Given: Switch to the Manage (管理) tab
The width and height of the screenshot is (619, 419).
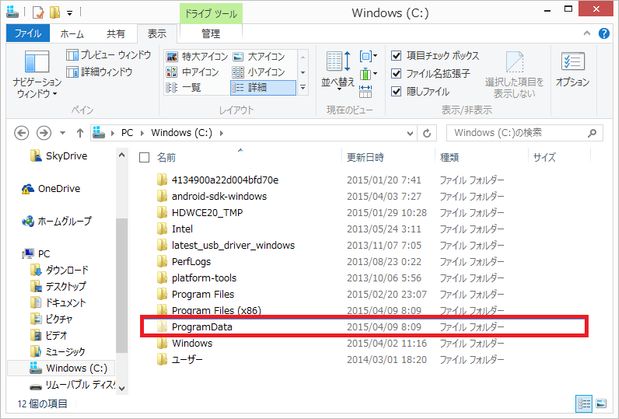Looking at the screenshot, I should pos(210,34).
